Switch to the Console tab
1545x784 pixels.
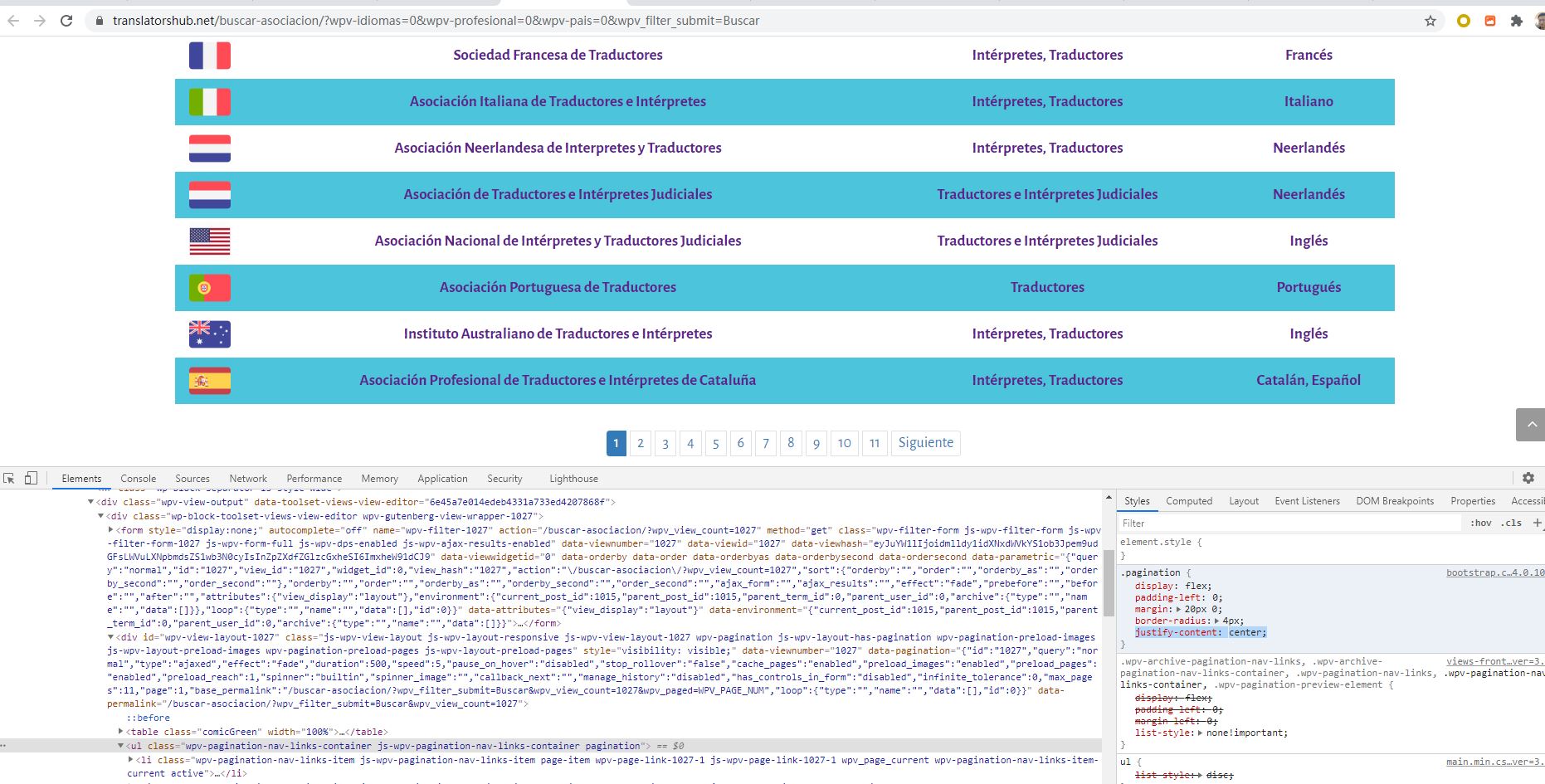coord(138,478)
